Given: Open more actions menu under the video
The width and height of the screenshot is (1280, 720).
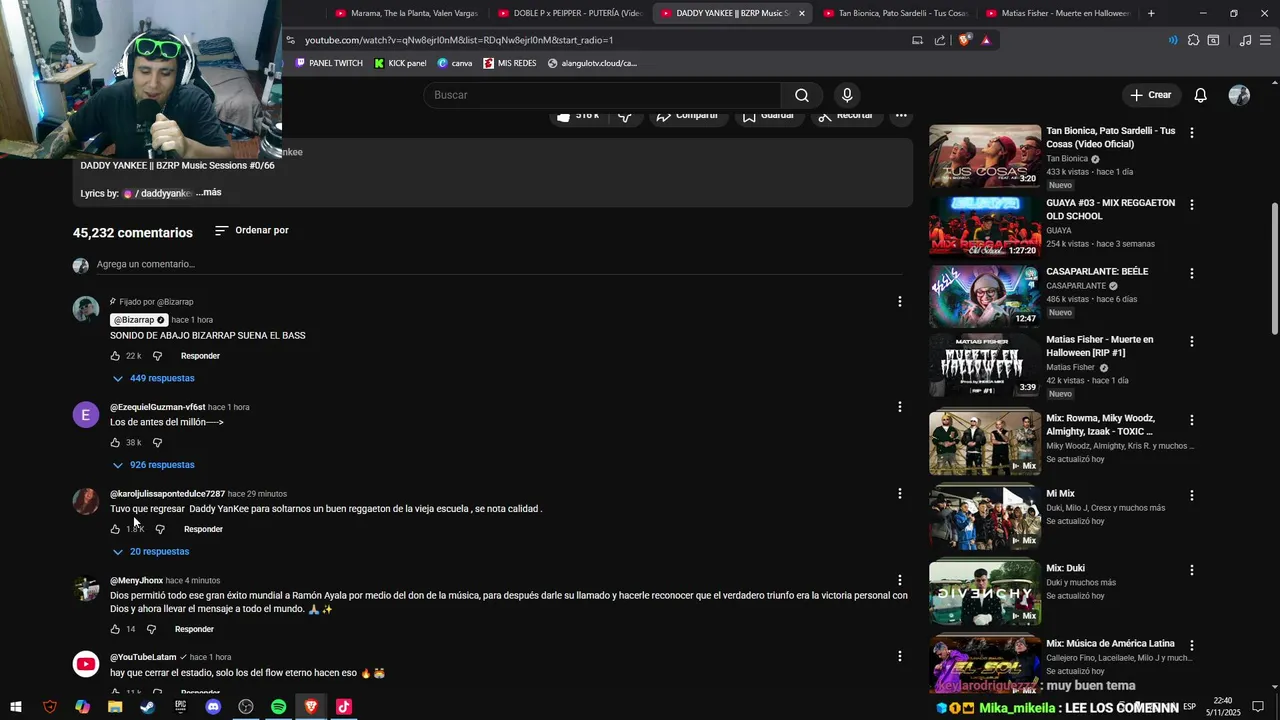Looking at the screenshot, I should [x=901, y=115].
